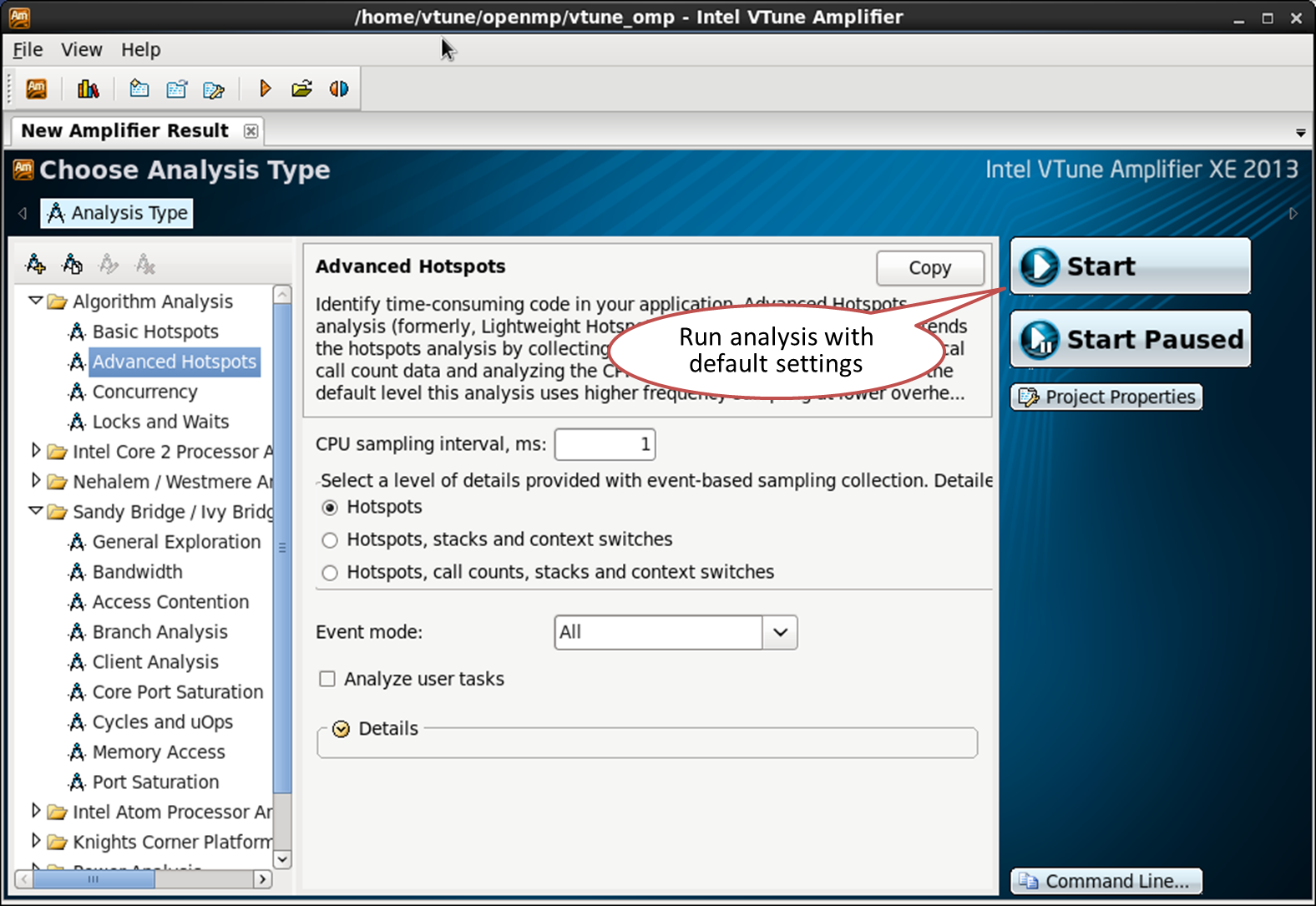Open the File menu
Image resolution: width=1316 pixels, height=906 pixels.
pos(28,50)
